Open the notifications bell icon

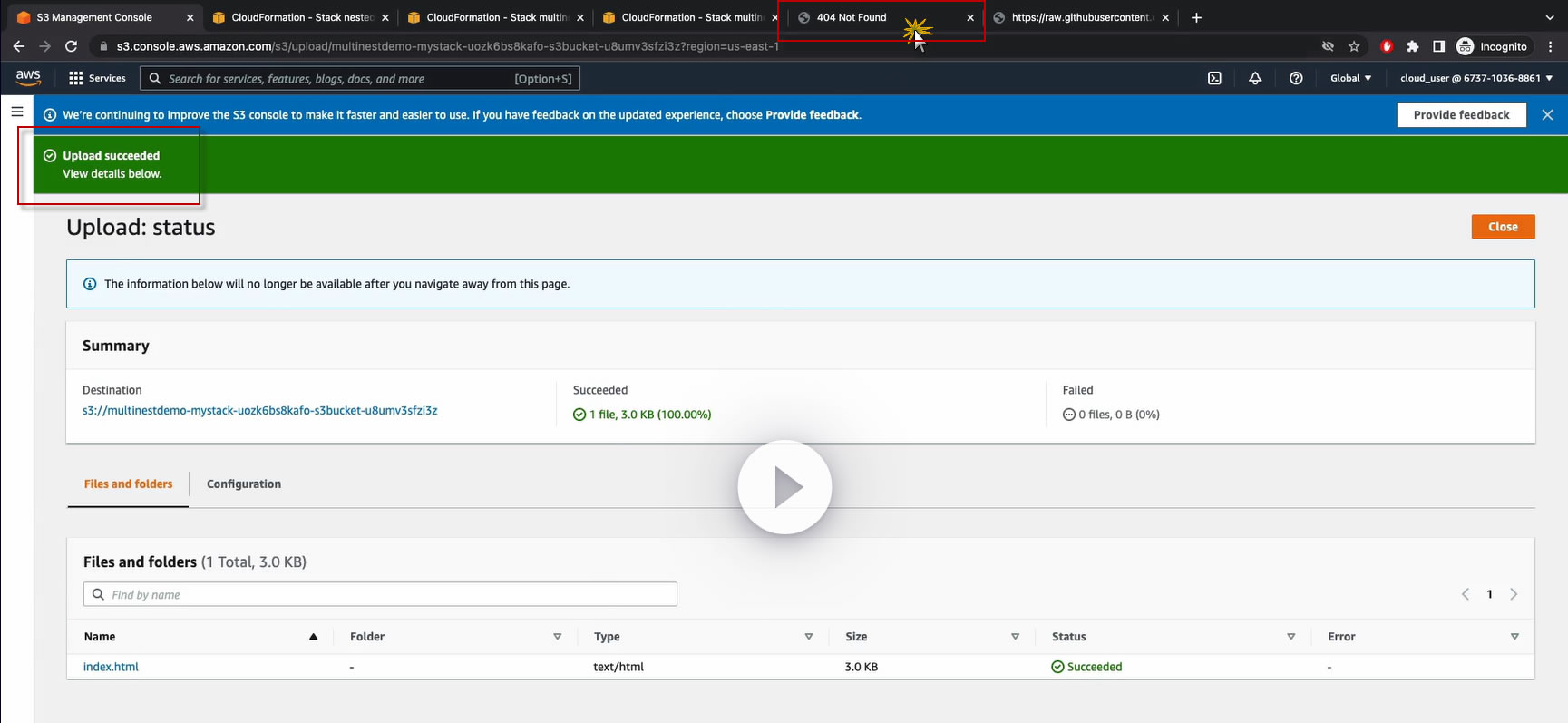pos(1255,78)
